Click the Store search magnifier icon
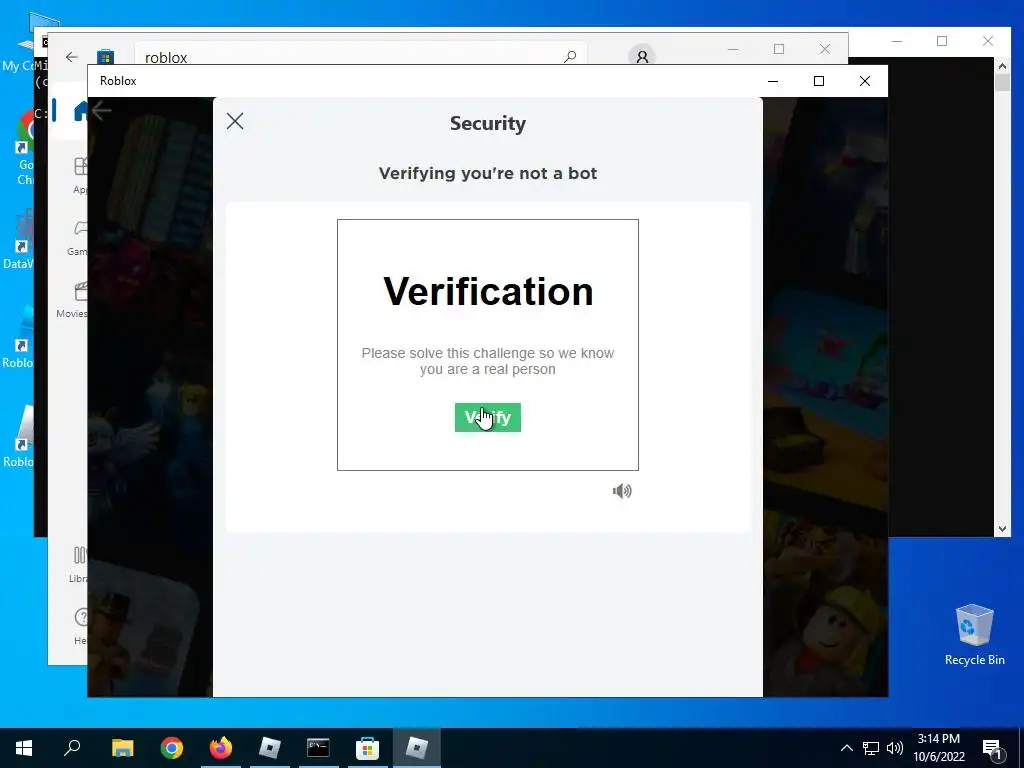The height and width of the screenshot is (768, 1024). point(570,57)
